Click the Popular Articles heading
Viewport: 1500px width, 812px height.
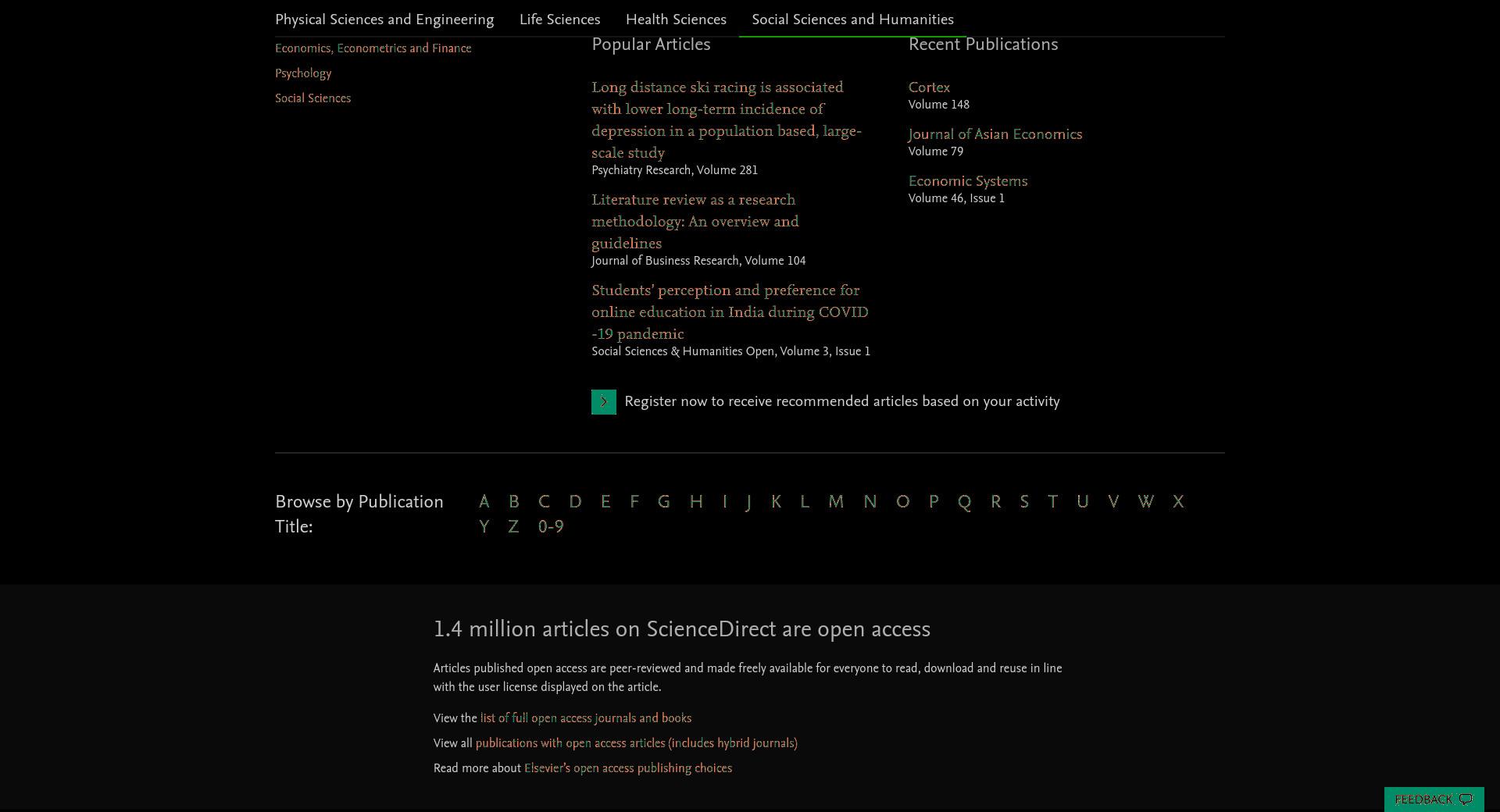click(651, 45)
